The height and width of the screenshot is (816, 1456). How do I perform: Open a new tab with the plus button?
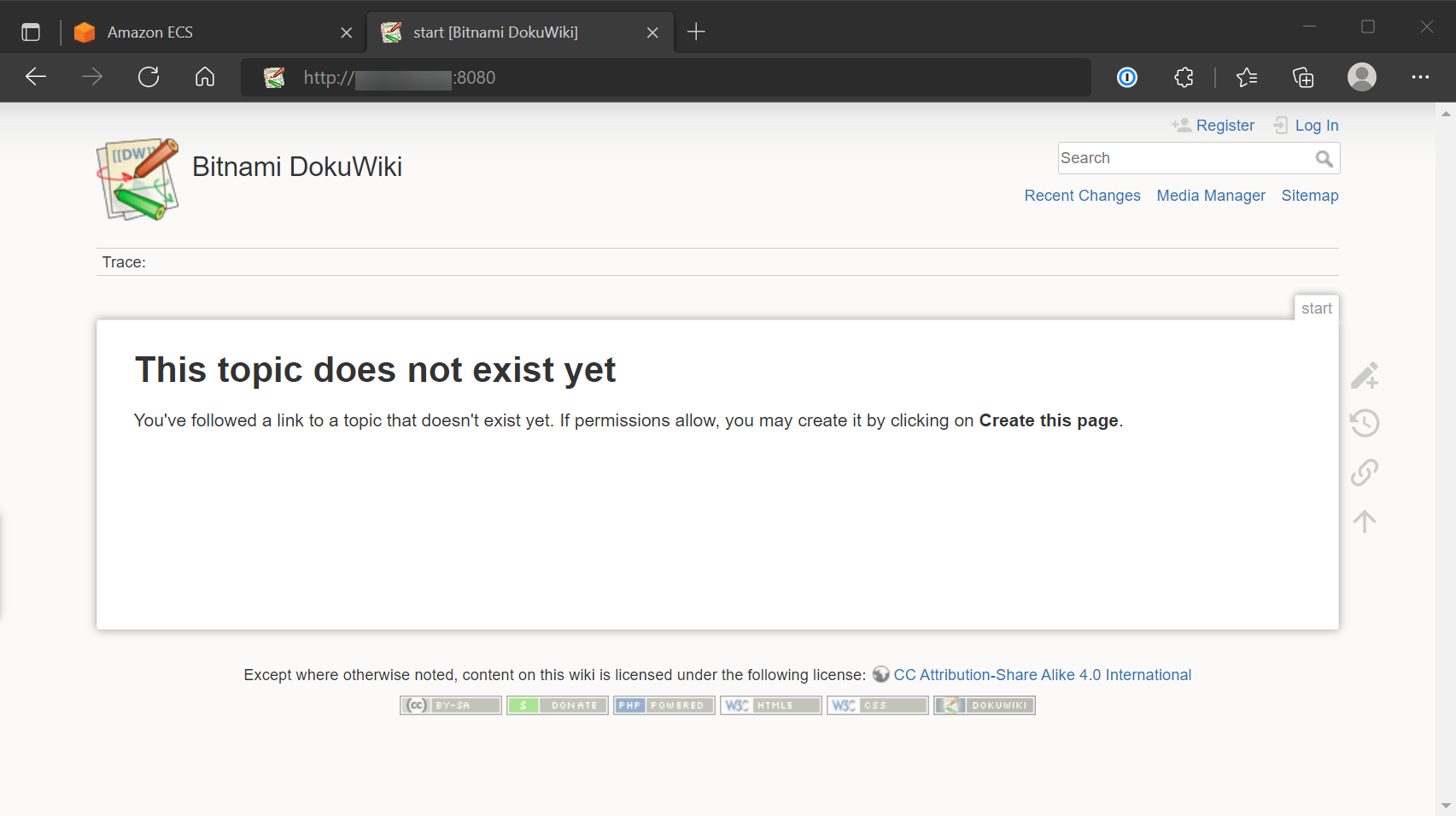[696, 32]
